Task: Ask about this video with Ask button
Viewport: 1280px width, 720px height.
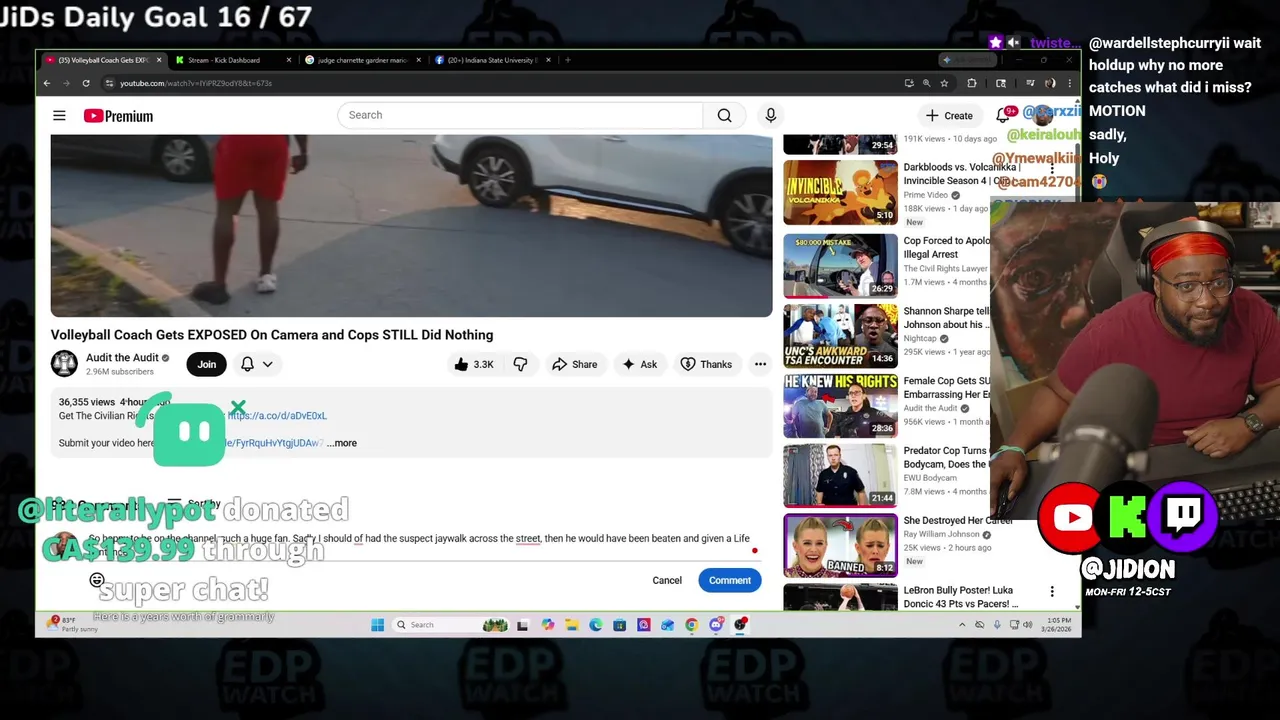Action: pos(639,364)
